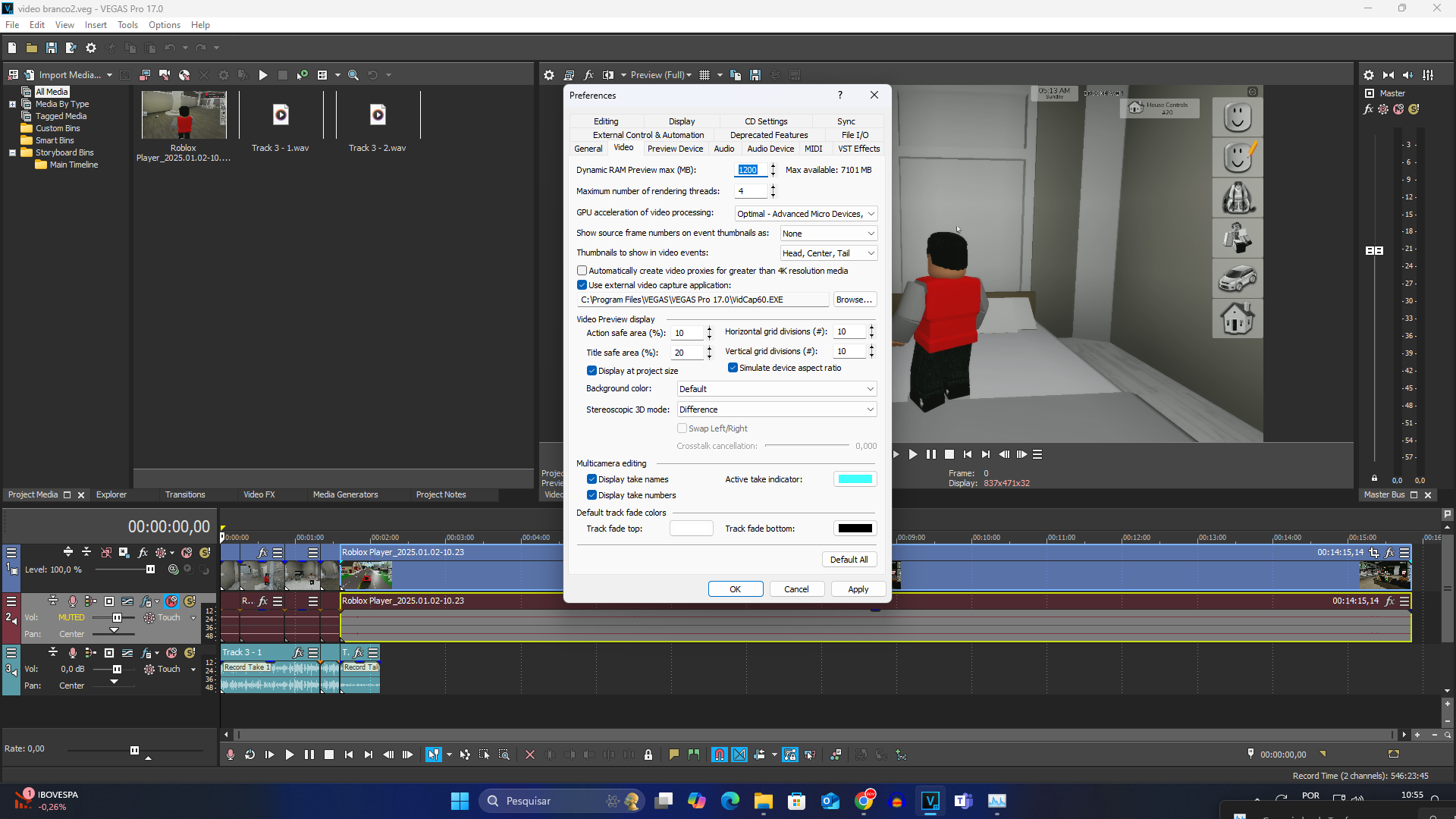Arm track 3 for record
Viewport: 1456px width, 819px height.
[73, 652]
